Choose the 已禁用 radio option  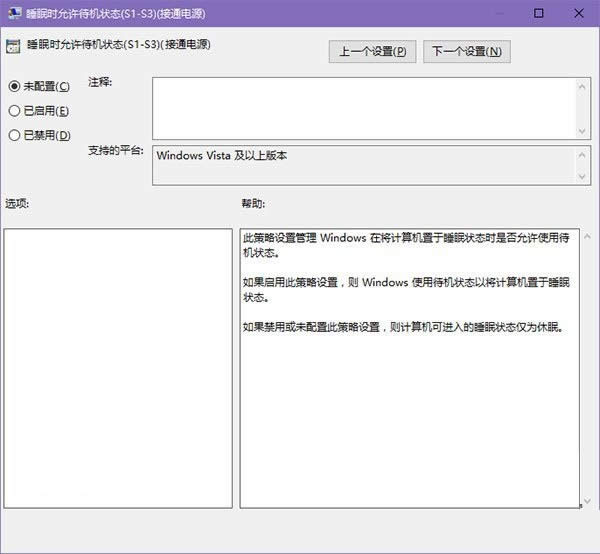(x=14, y=135)
